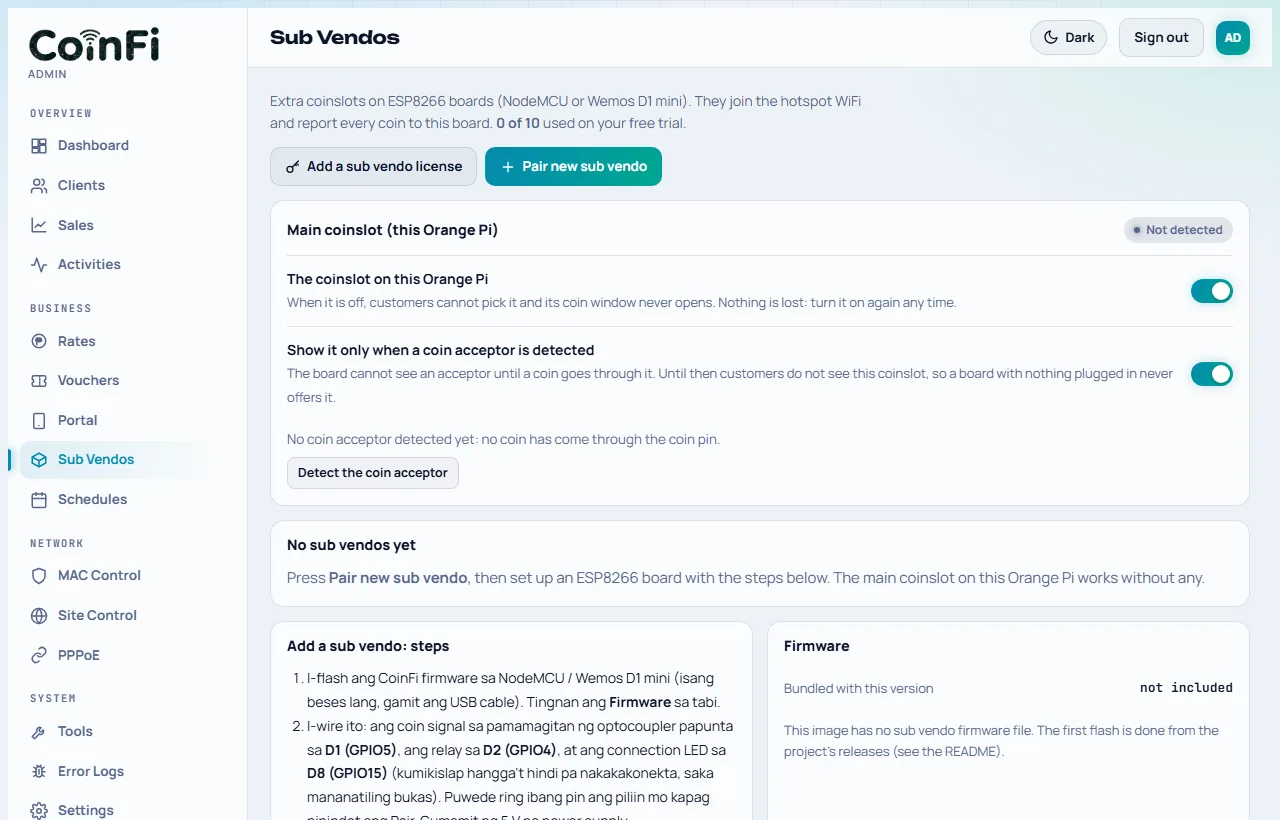Click the Rates coin icon

point(39,342)
